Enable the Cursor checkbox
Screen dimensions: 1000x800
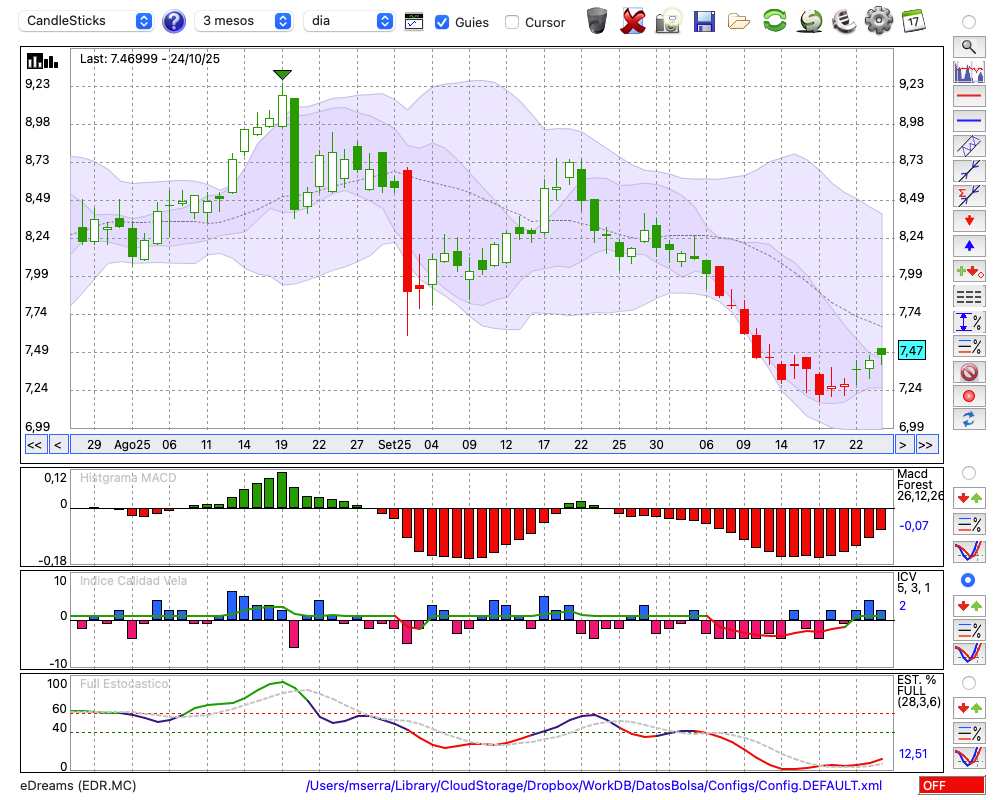coord(511,22)
